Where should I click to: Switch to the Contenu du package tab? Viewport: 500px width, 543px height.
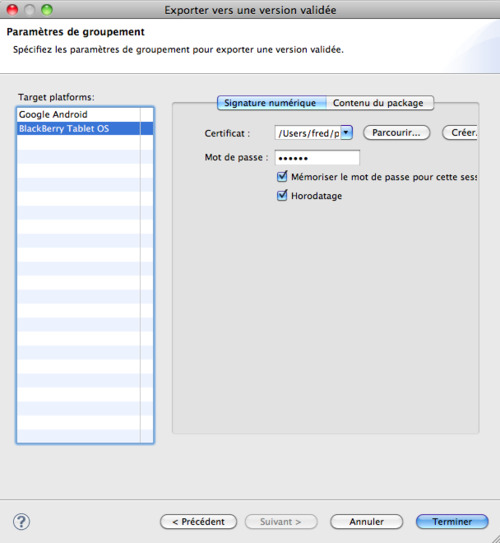click(x=380, y=103)
